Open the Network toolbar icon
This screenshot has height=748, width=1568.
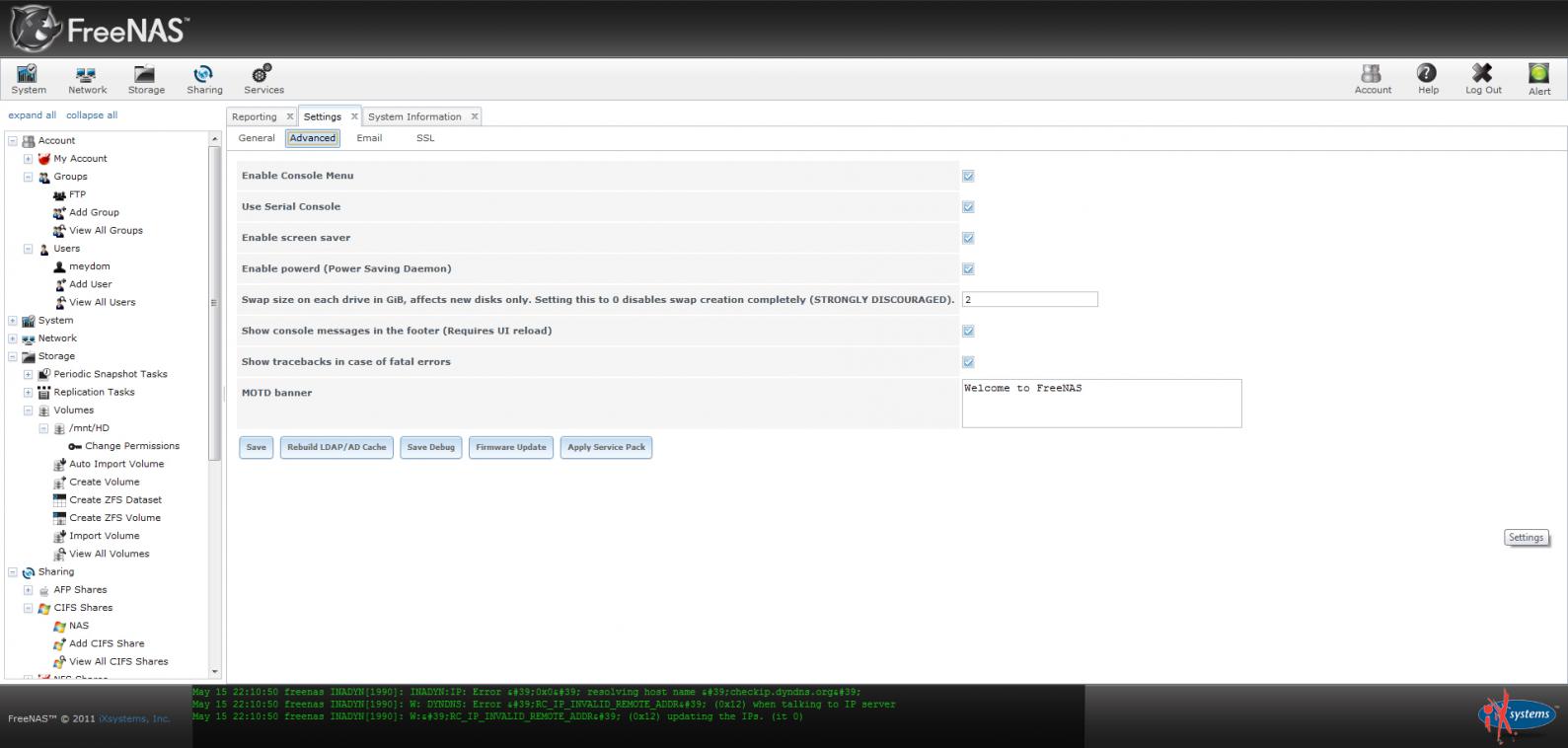(87, 80)
